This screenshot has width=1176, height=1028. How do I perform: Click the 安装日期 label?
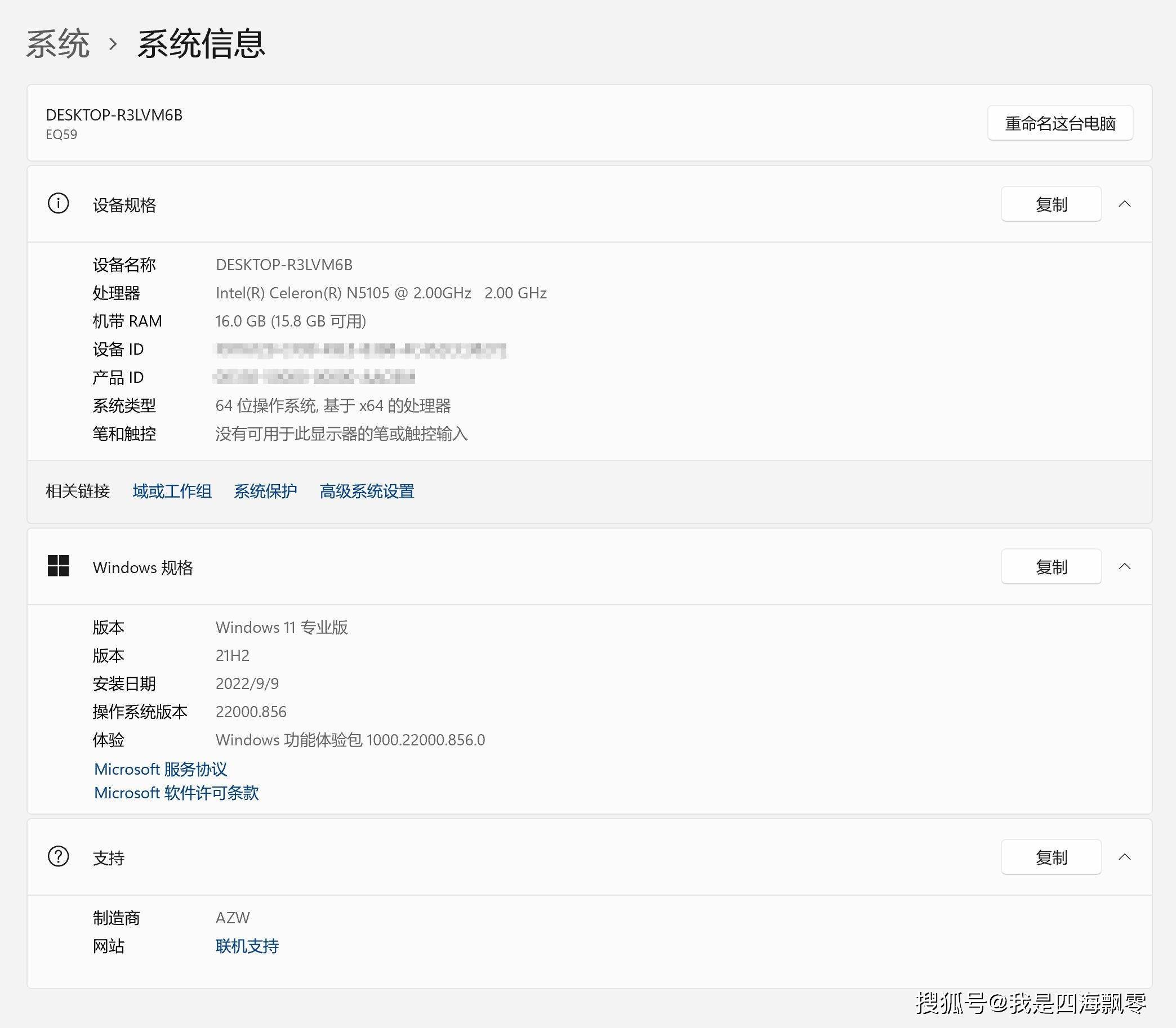point(124,683)
